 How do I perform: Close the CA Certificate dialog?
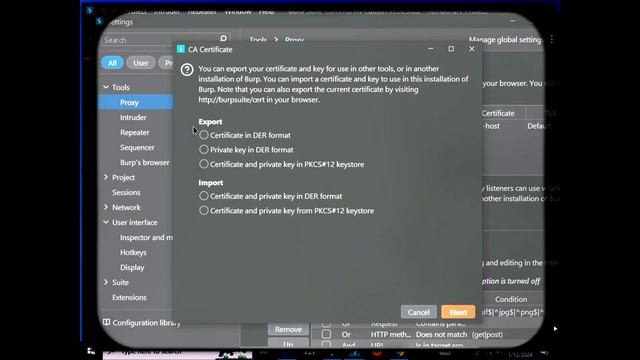pyautogui.click(x=472, y=49)
